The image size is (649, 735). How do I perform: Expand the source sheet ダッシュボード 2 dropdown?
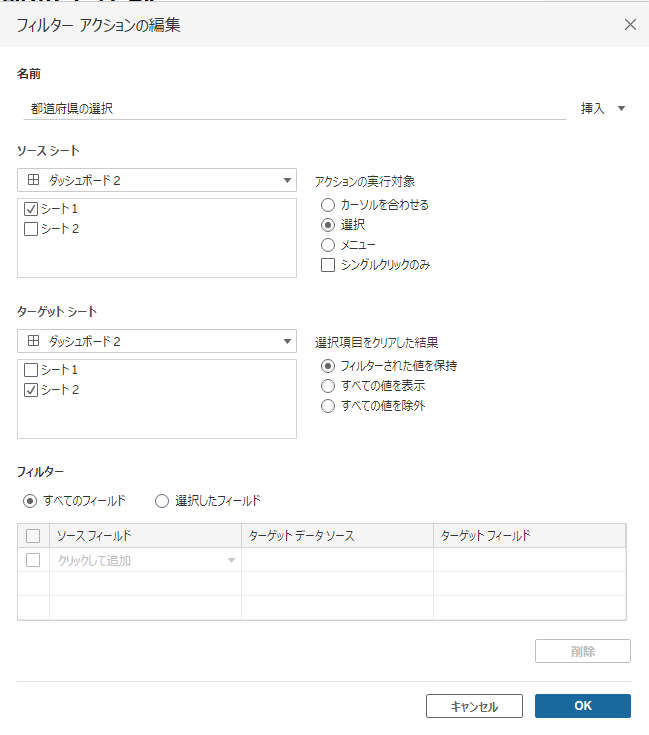click(157, 180)
